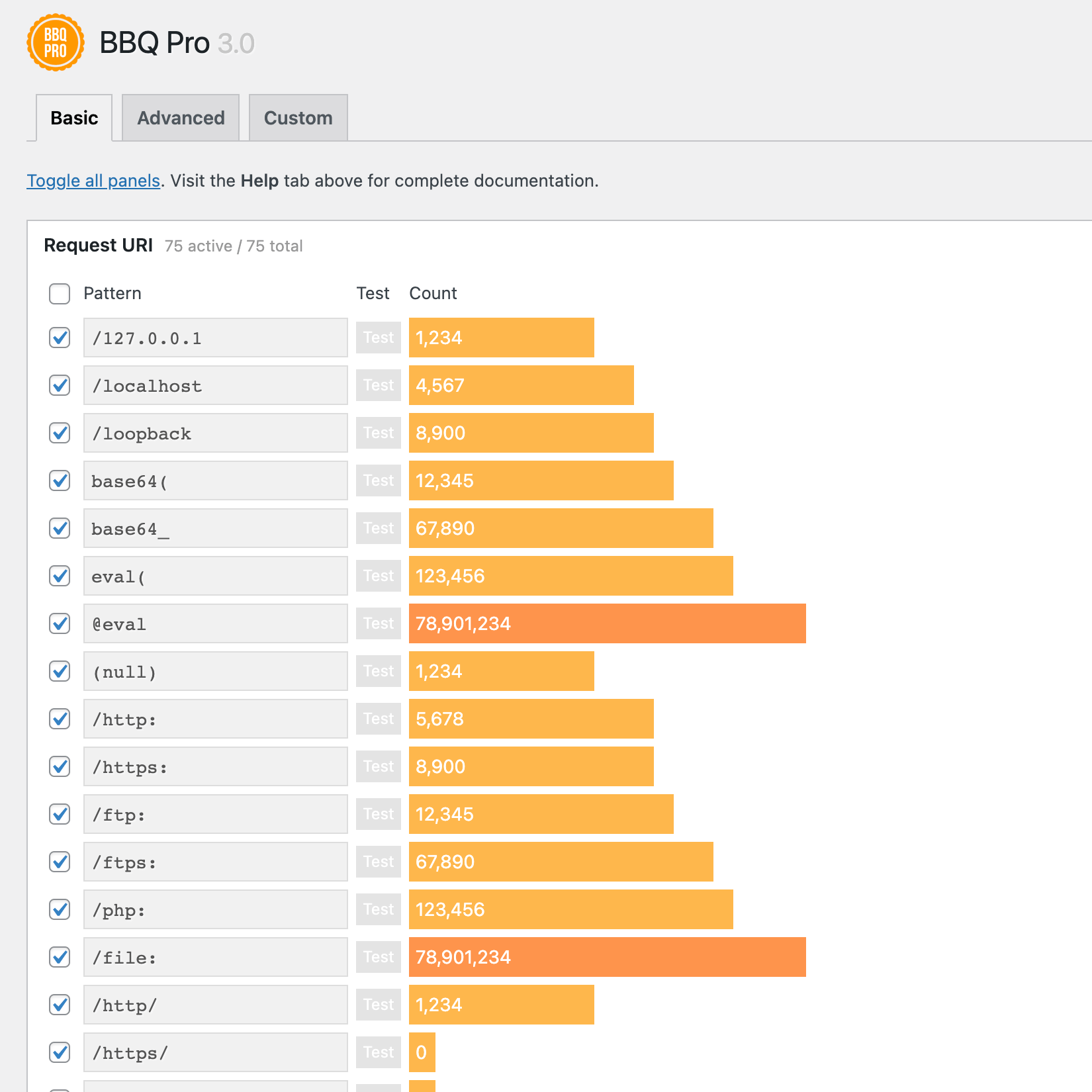Screen dimensions: 1092x1092
Task: Select the Basic tab
Action: tap(74, 118)
